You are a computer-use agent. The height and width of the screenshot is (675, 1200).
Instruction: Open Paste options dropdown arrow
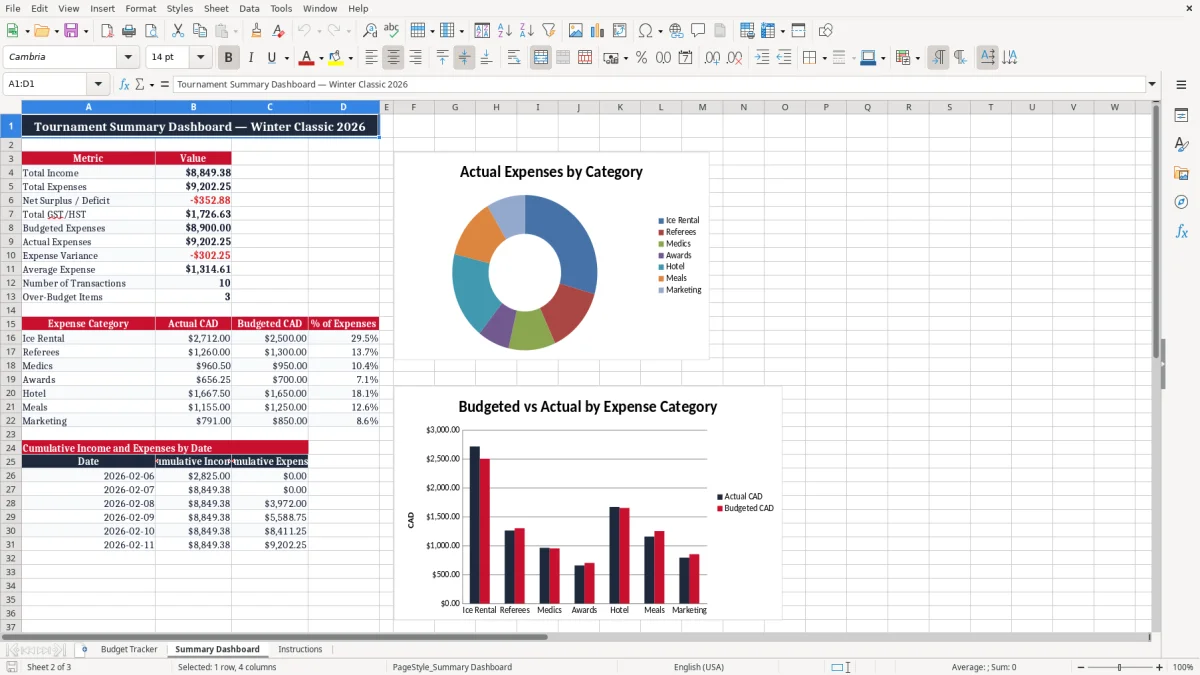pyautogui.click(x=235, y=31)
